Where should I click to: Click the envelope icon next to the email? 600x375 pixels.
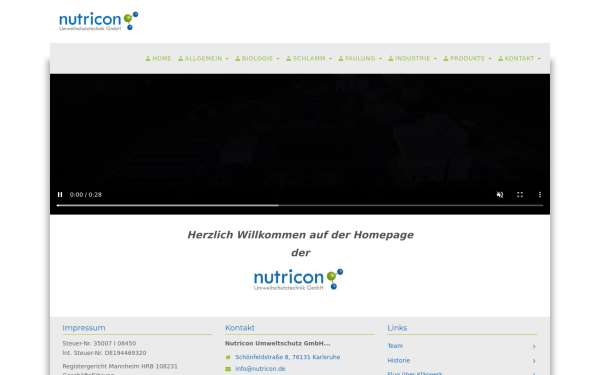click(228, 369)
